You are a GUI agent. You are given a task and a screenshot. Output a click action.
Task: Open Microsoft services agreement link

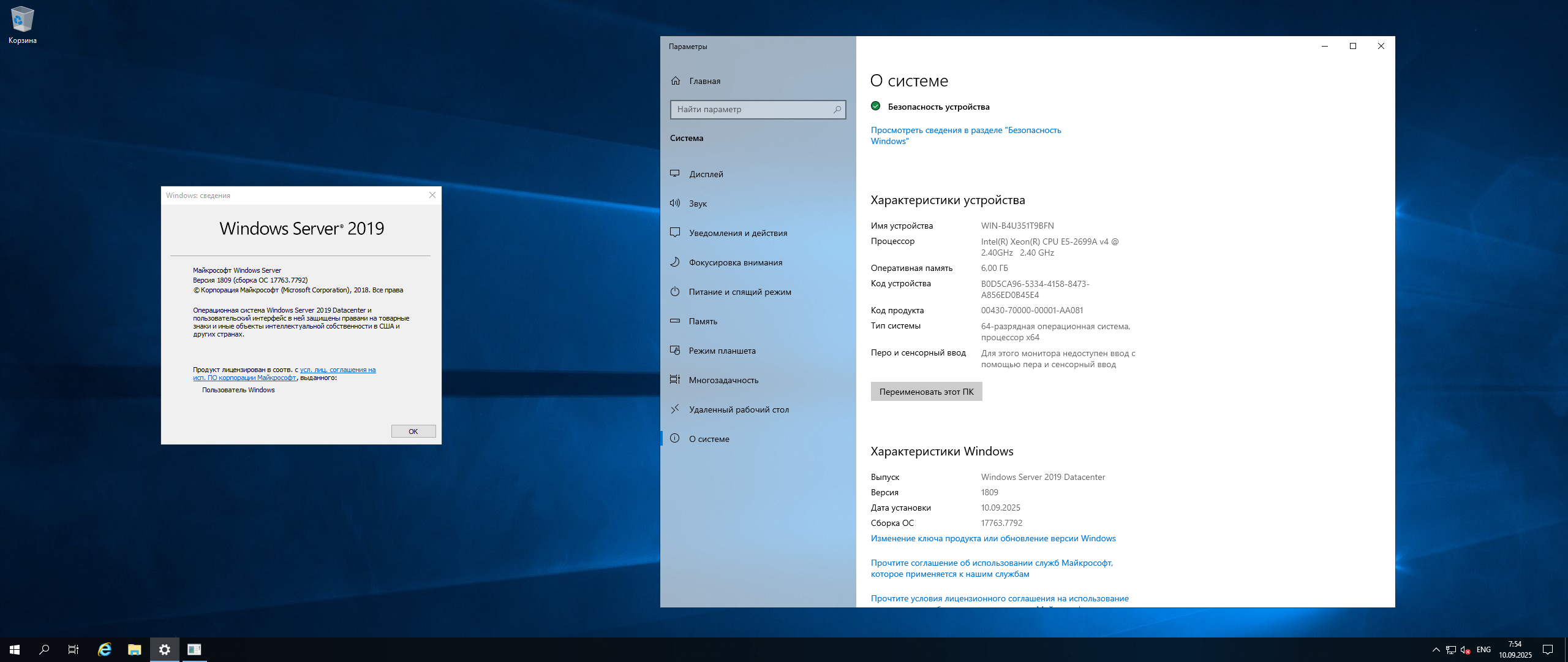[992, 569]
